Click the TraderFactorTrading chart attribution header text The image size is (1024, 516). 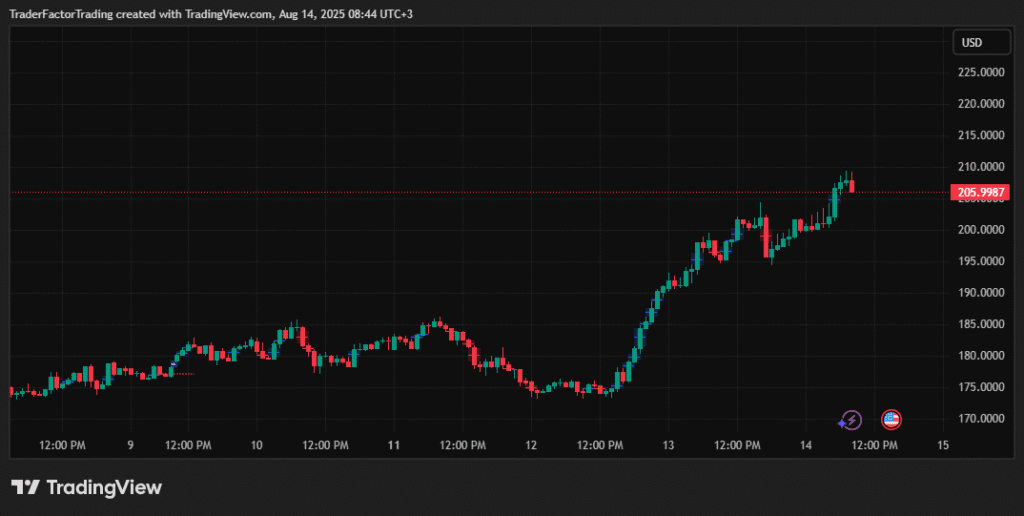pyautogui.click(x=212, y=14)
